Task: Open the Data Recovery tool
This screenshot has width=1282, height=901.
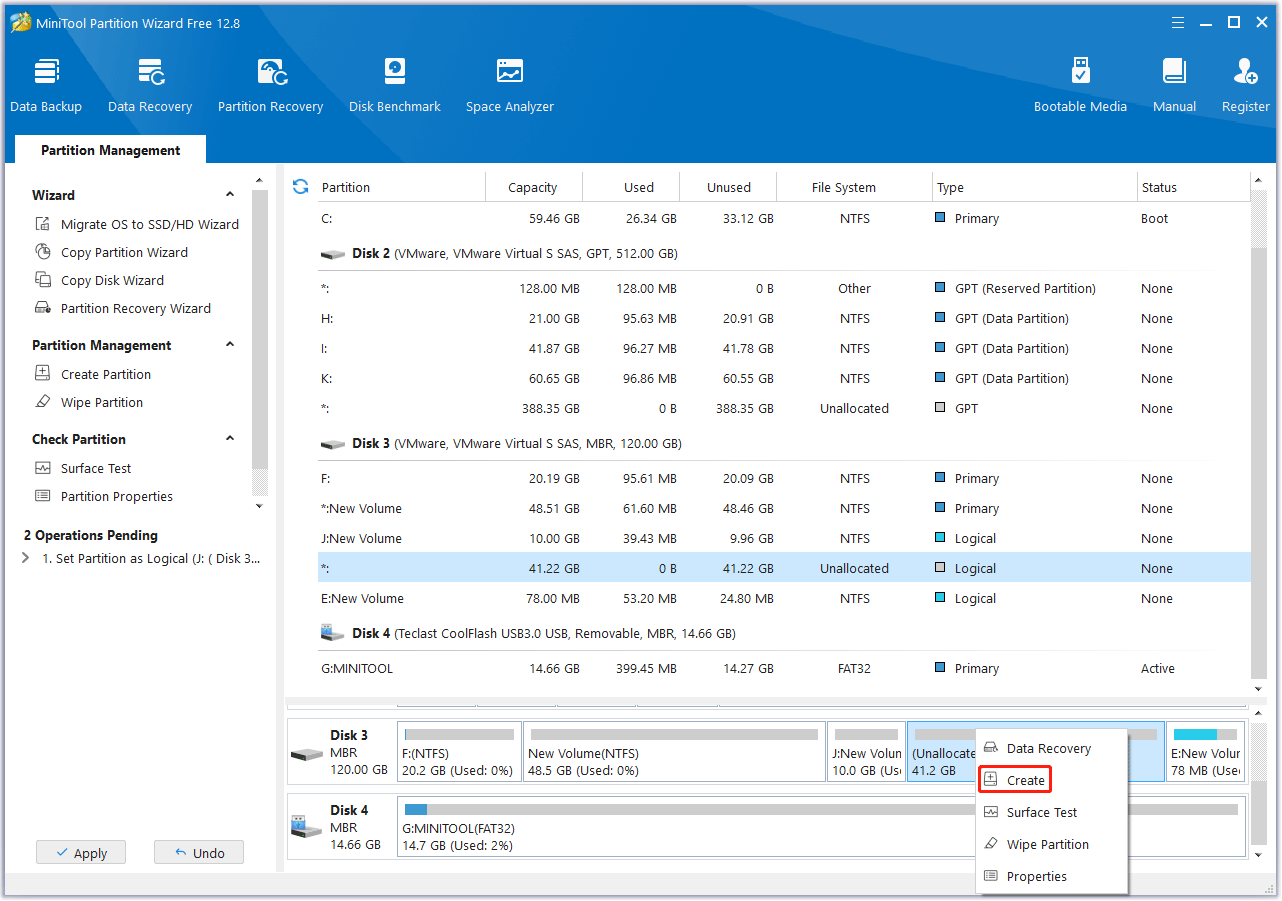Action: (x=150, y=85)
